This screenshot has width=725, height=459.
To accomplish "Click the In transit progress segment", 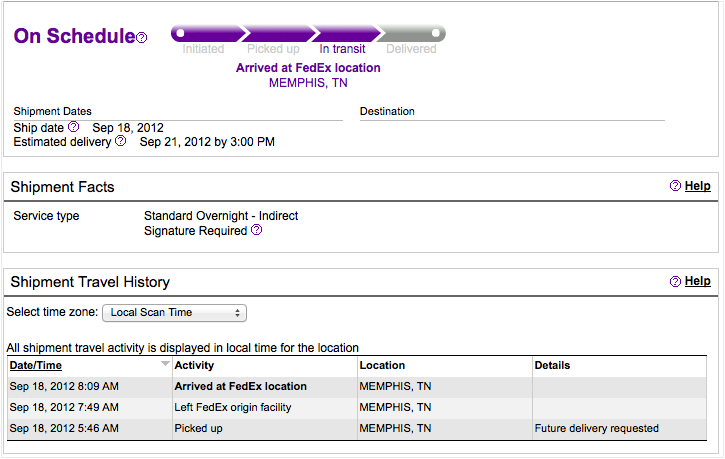I will (x=345, y=34).
